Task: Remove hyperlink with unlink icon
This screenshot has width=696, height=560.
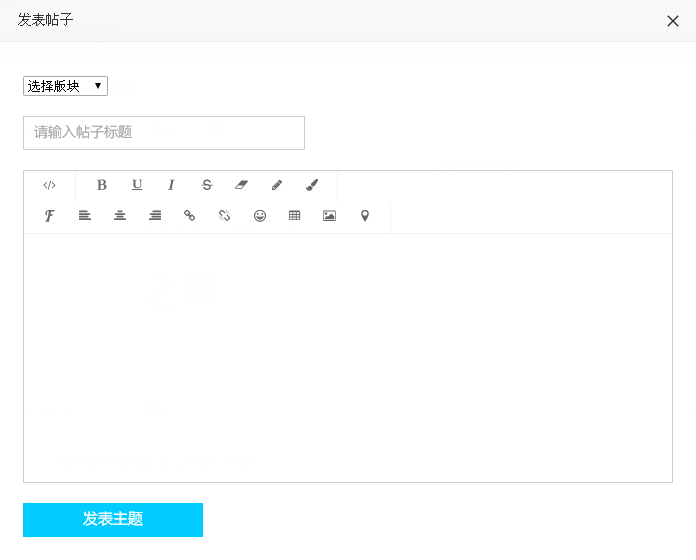Action: click(x=225, y=216)
